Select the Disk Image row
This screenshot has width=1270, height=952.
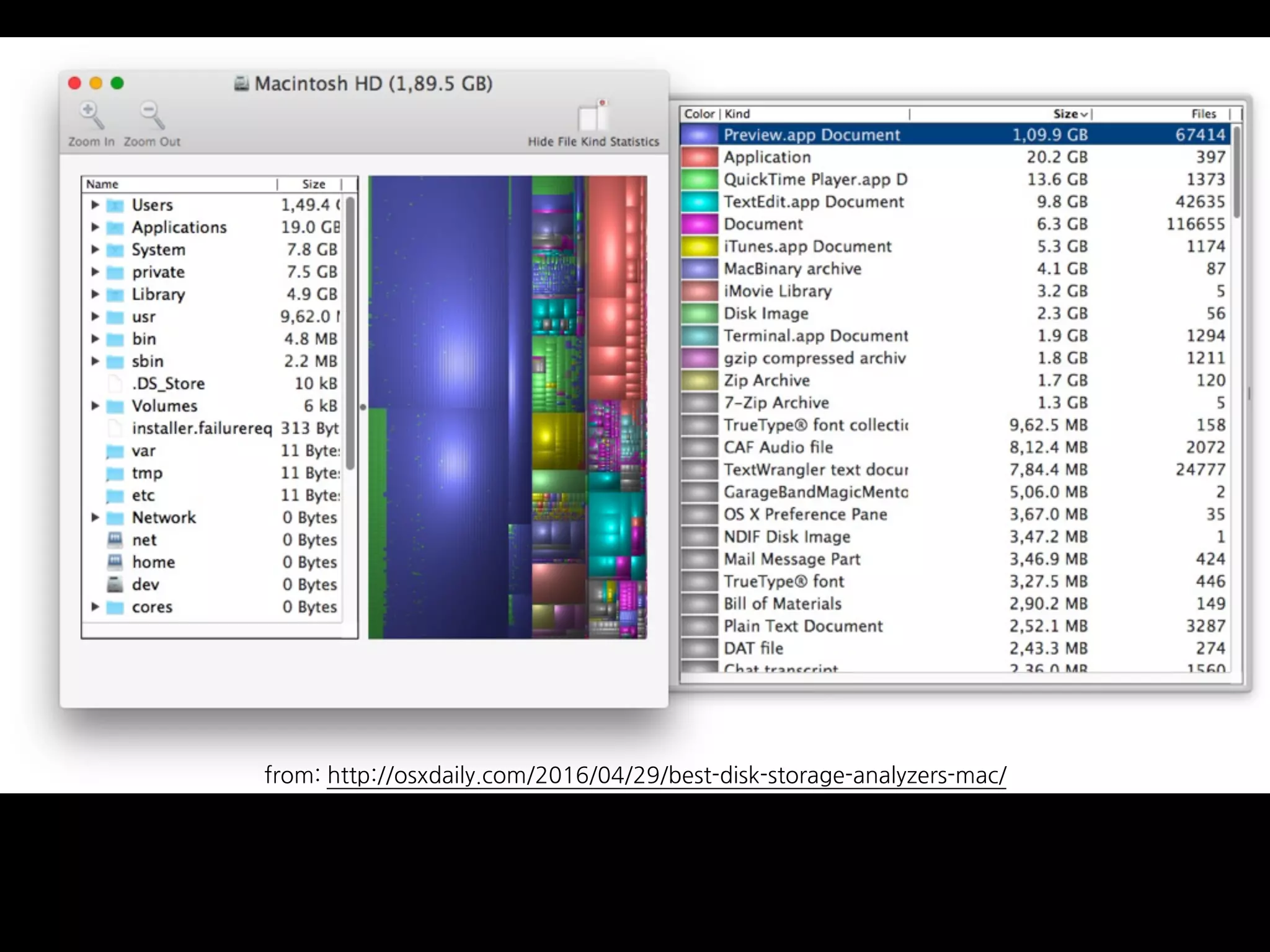click(955, 313)
